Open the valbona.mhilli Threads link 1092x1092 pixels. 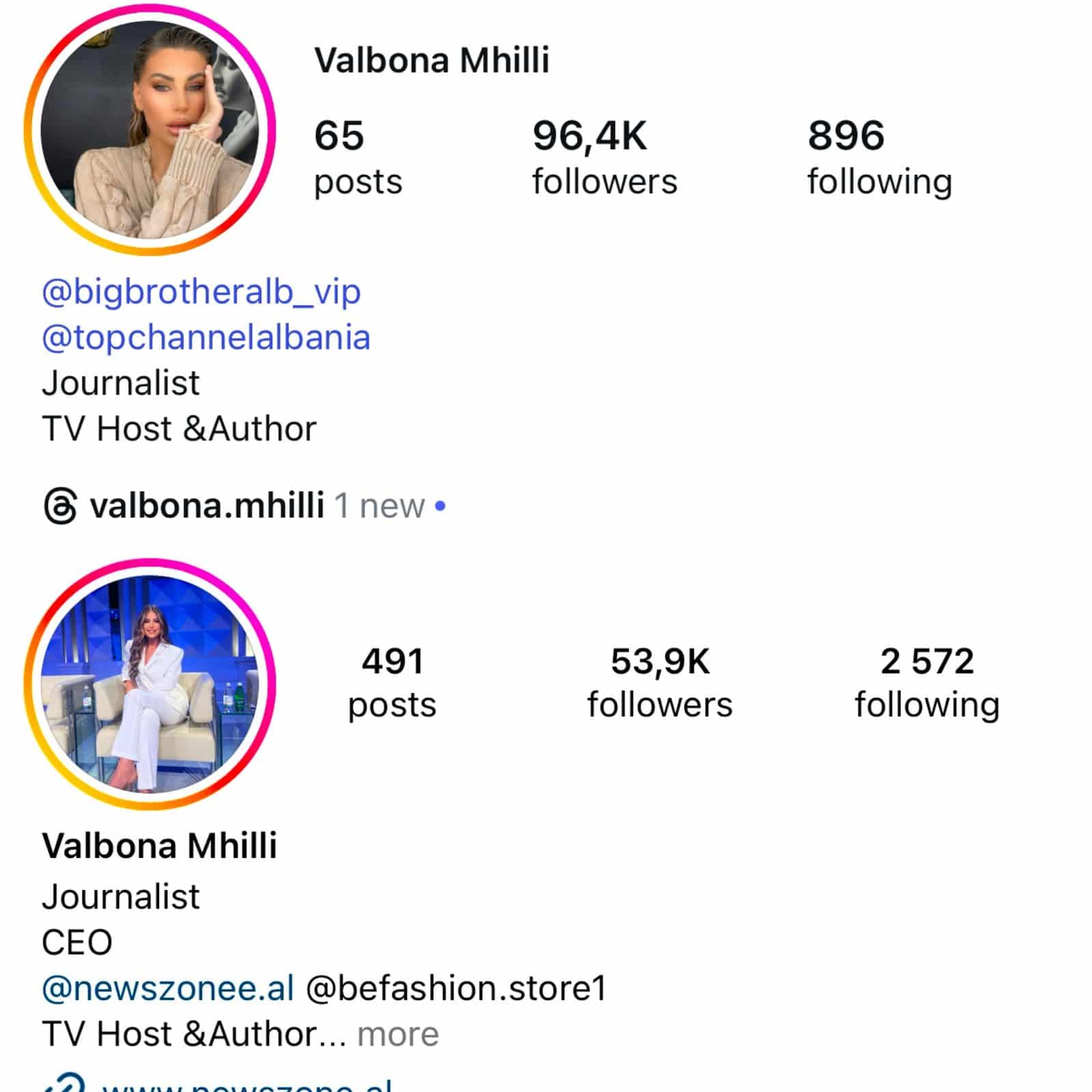click(207, 506)
